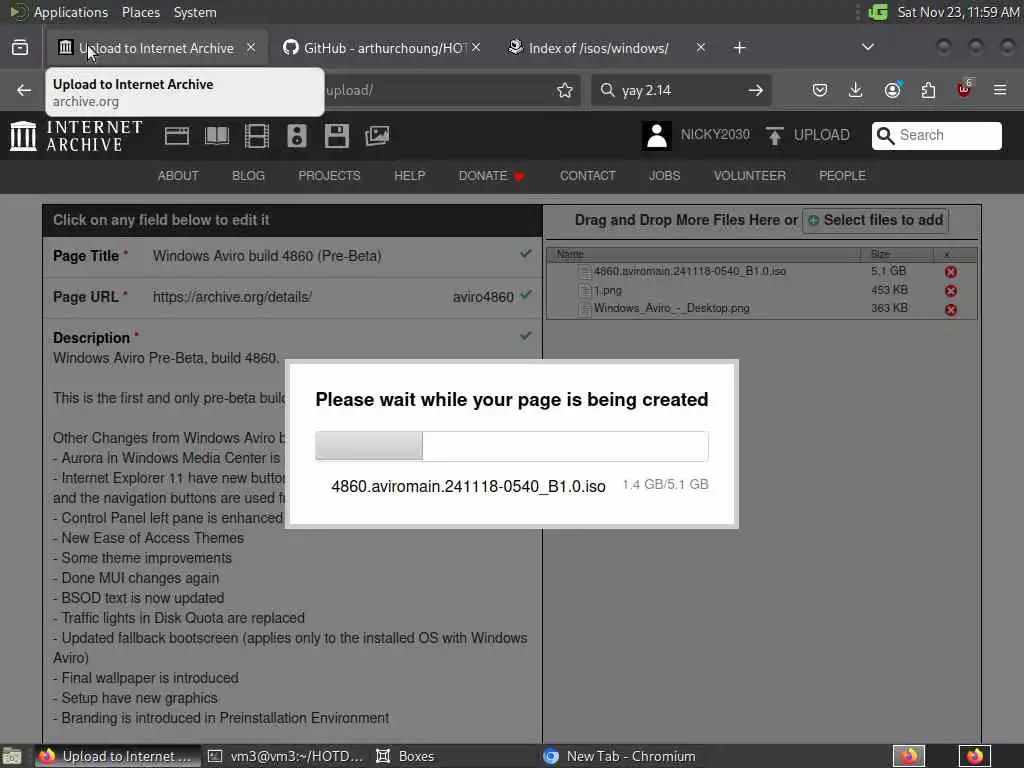
Task: Close the Index of /isos/windows/ tab
Action: point(701,48)
